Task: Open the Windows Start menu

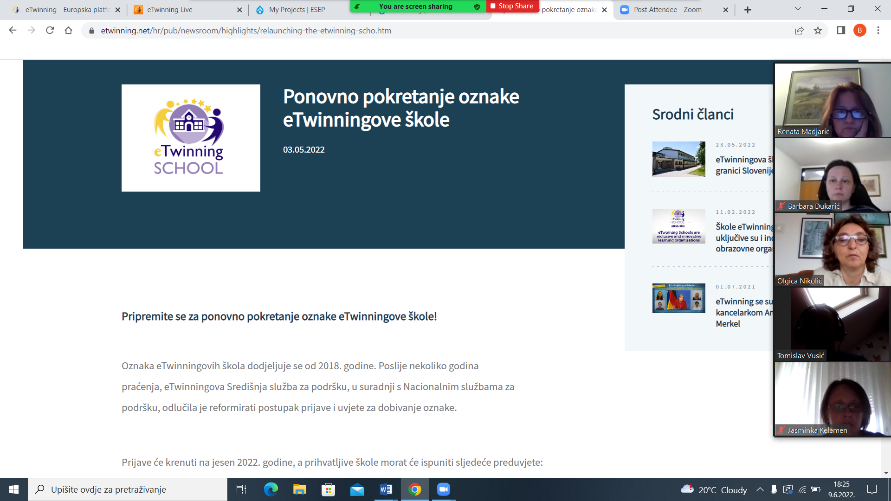Action: point(14,489)
